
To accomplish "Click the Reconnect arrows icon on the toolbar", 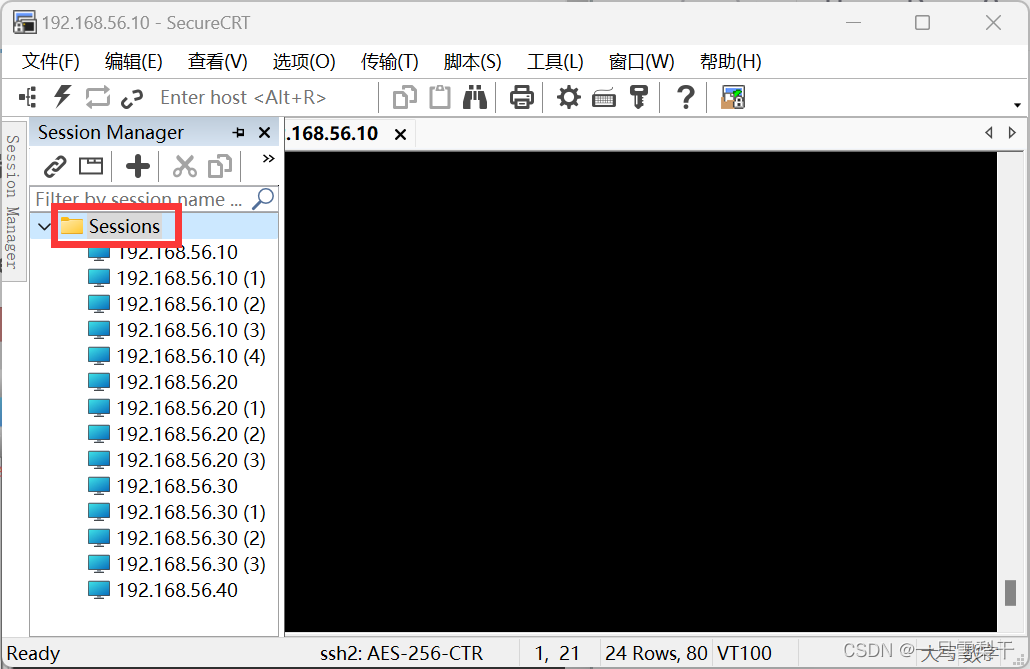I will [97, 97].
